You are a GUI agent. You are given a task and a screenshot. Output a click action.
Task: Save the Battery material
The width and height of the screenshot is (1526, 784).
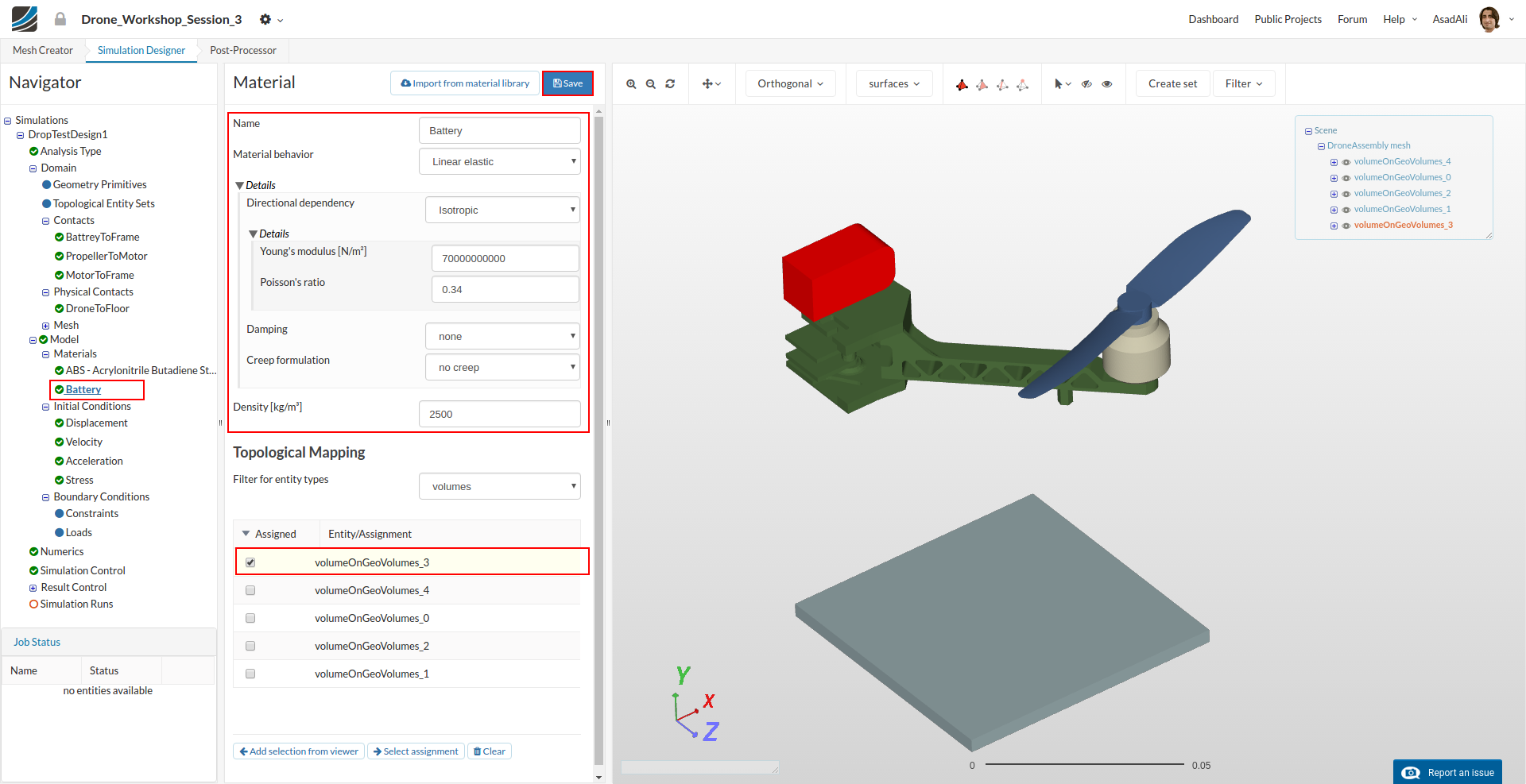coord(567,83)
